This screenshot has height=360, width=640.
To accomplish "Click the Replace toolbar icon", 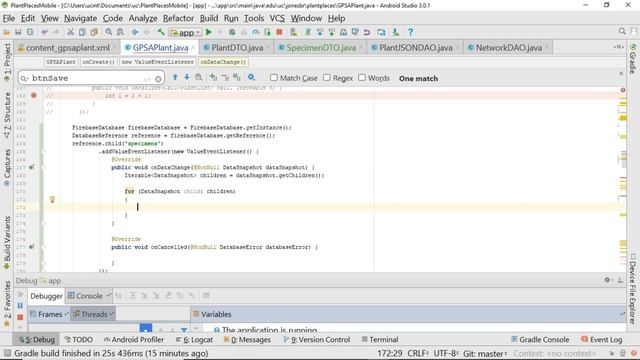I will pos(120,32).
